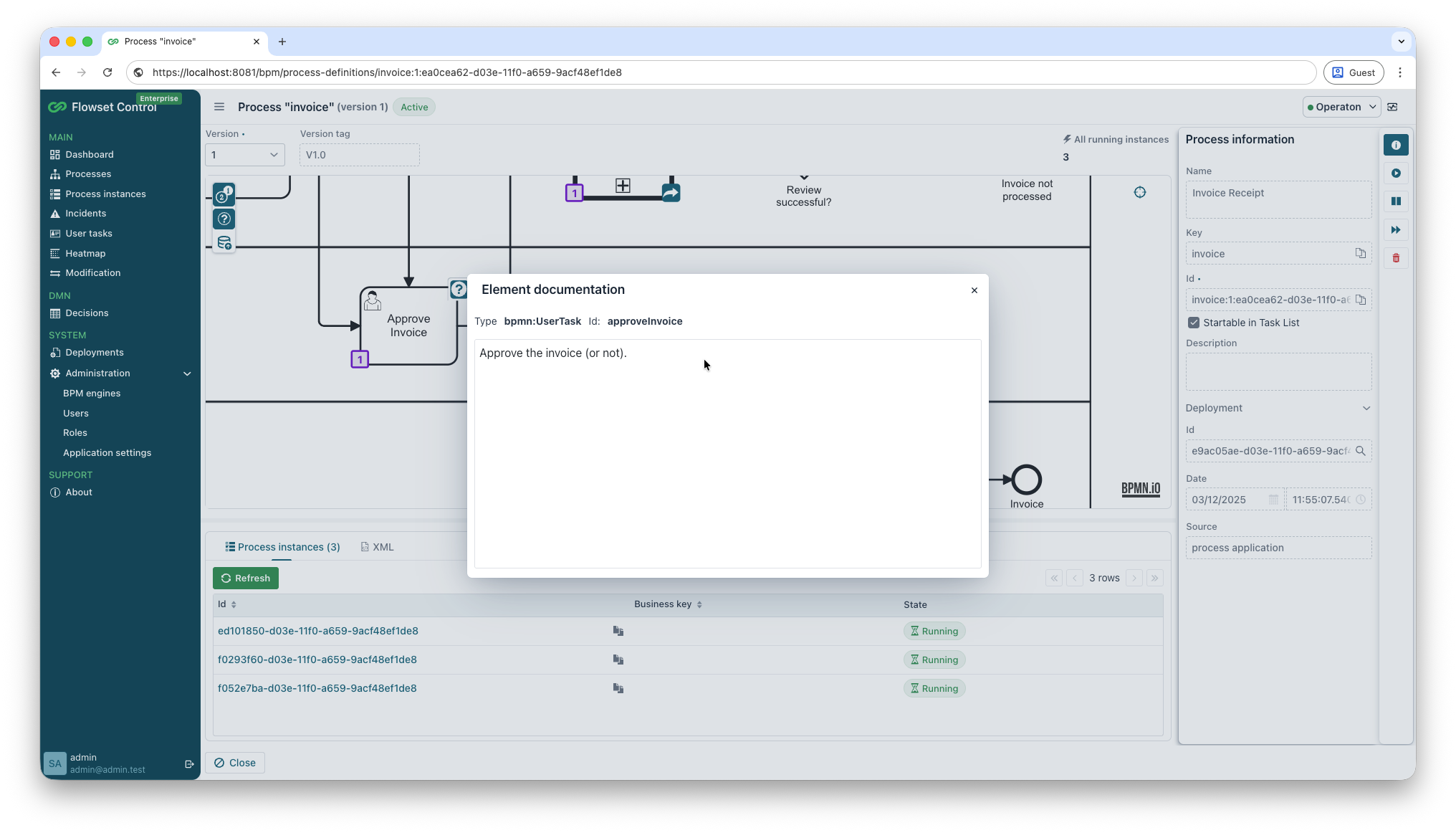Click the database upload icon on diagram toolbar
The image size is (1456, 833).
tap(224, 243)
